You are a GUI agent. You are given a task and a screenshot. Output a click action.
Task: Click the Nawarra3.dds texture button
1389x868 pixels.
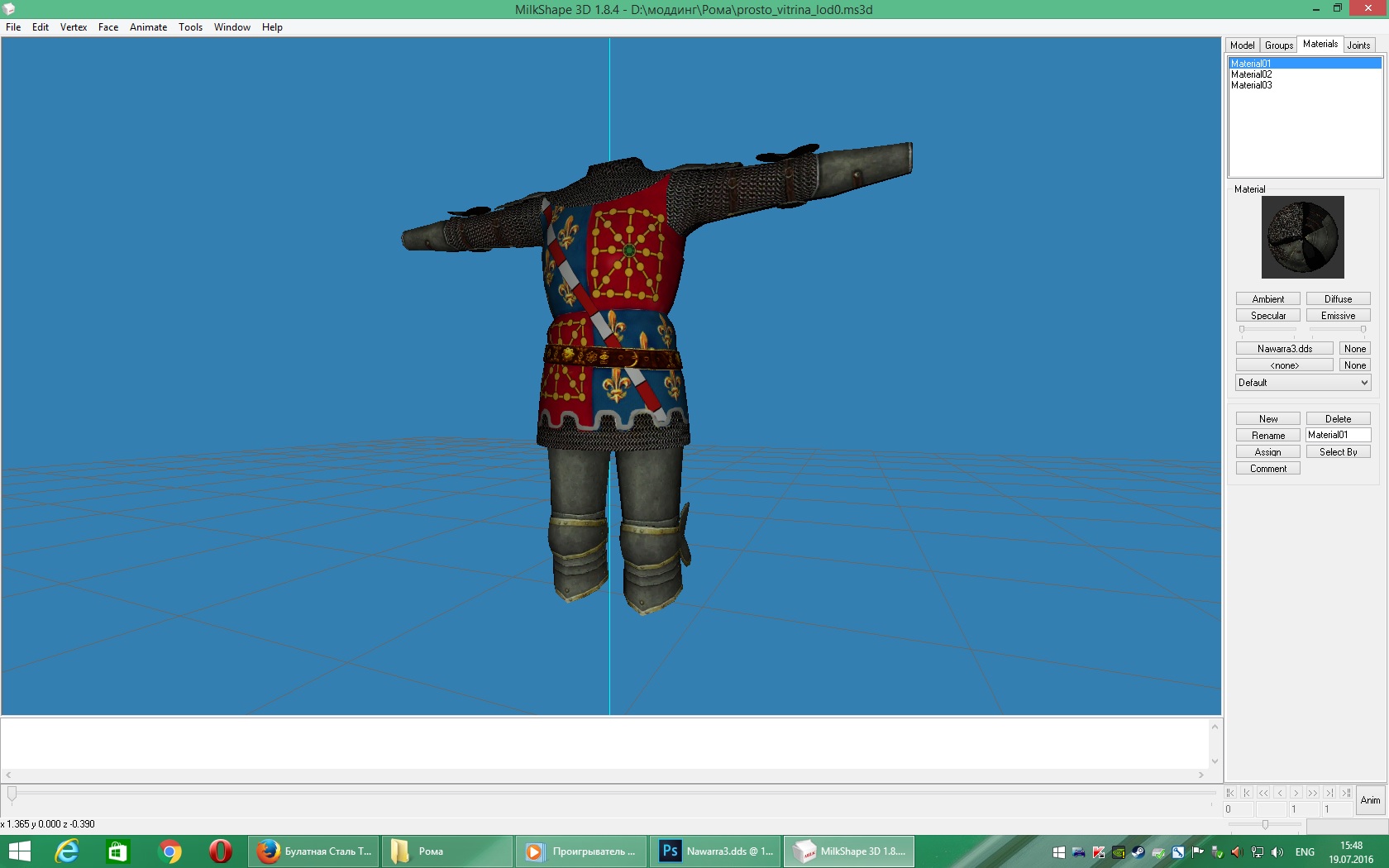[x=1285, y=349]
